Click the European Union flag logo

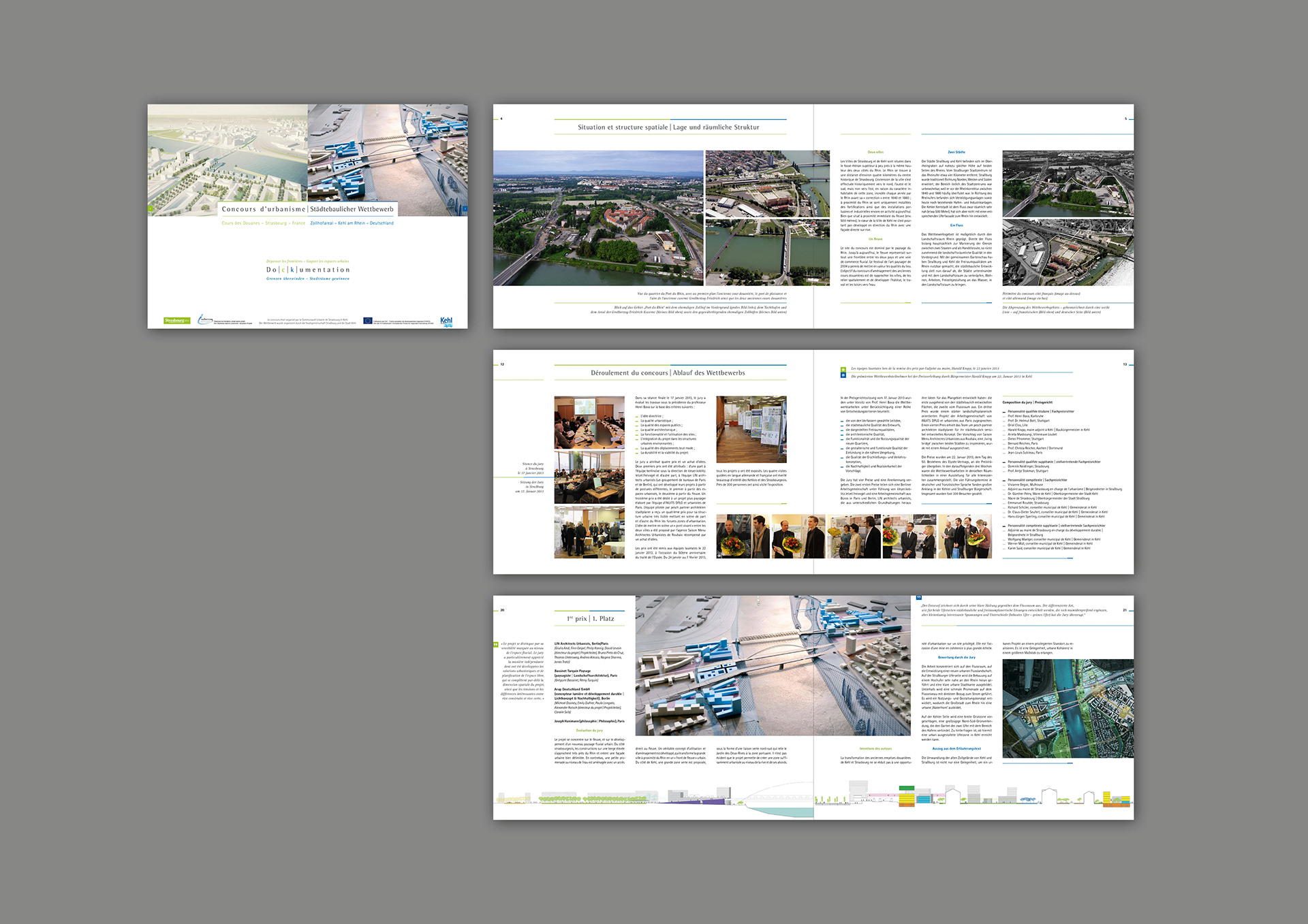(x=368, y=320)
